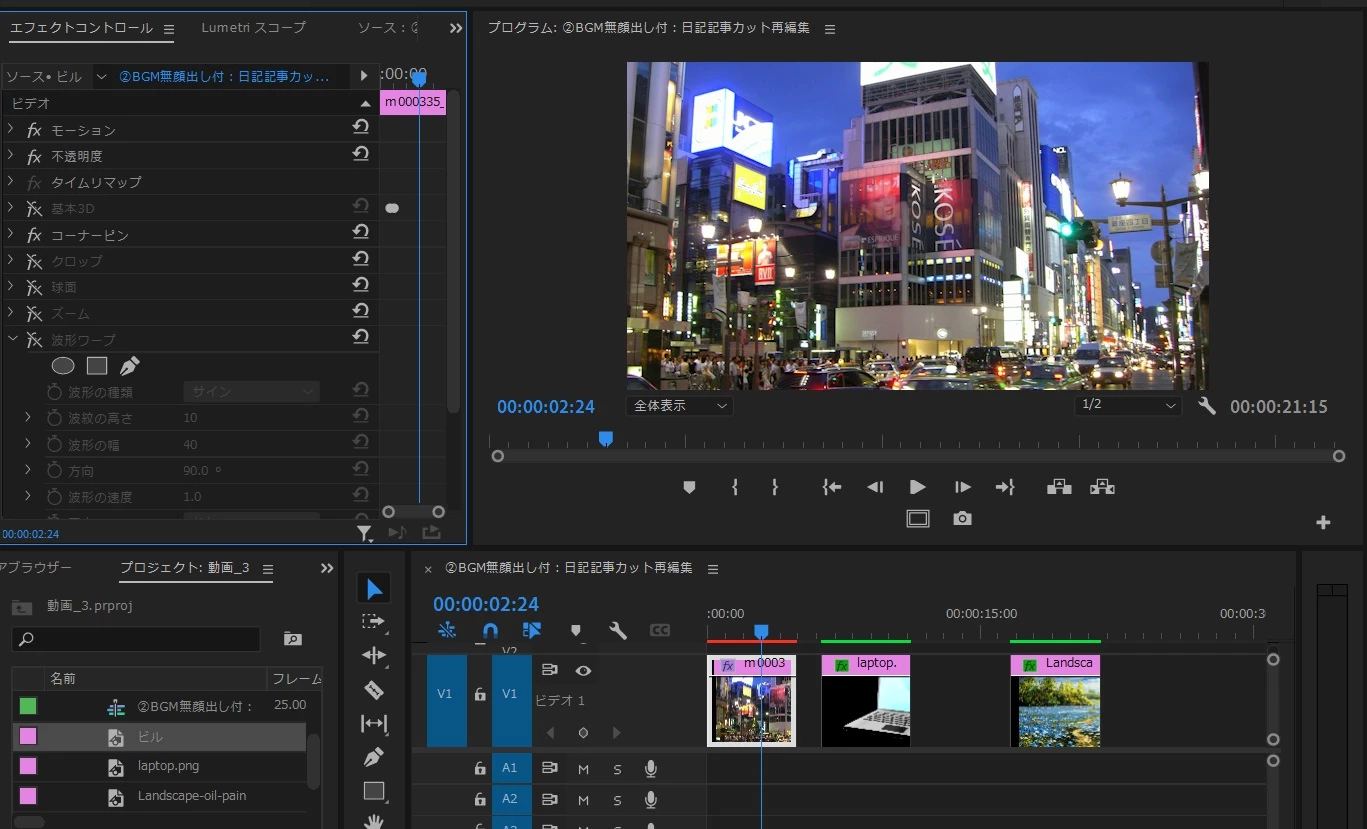Select the Razor tool in toolbar

[x=374, y=690]
